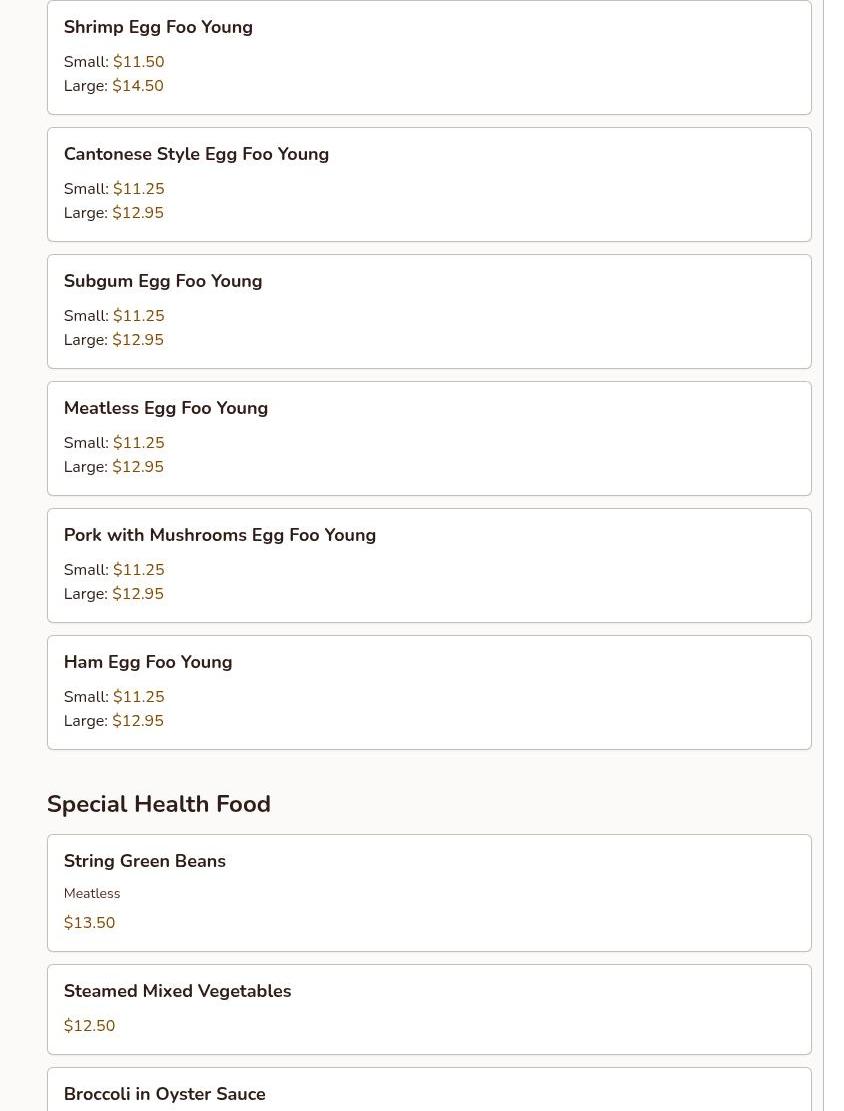The image size is (844, 1111).
Task: Click Pork with Mushrooms small price
Action: [x=138, y=570]
